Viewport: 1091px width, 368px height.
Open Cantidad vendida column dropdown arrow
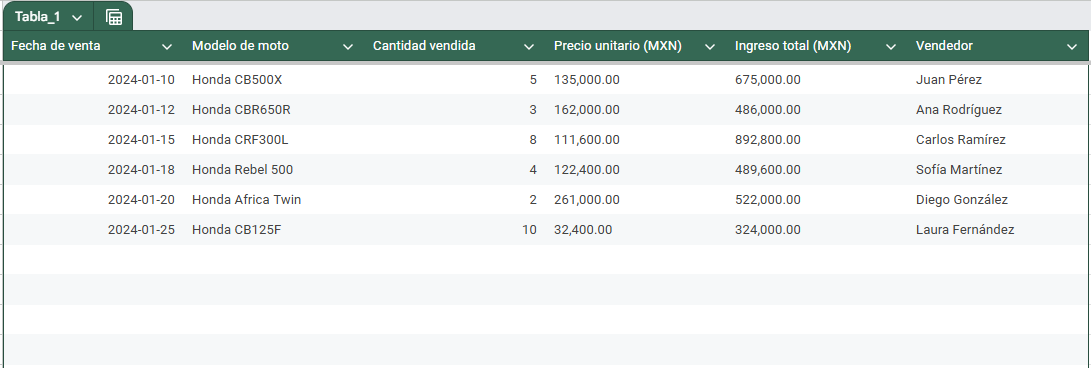pyautogui.click(x=529, y=47)
